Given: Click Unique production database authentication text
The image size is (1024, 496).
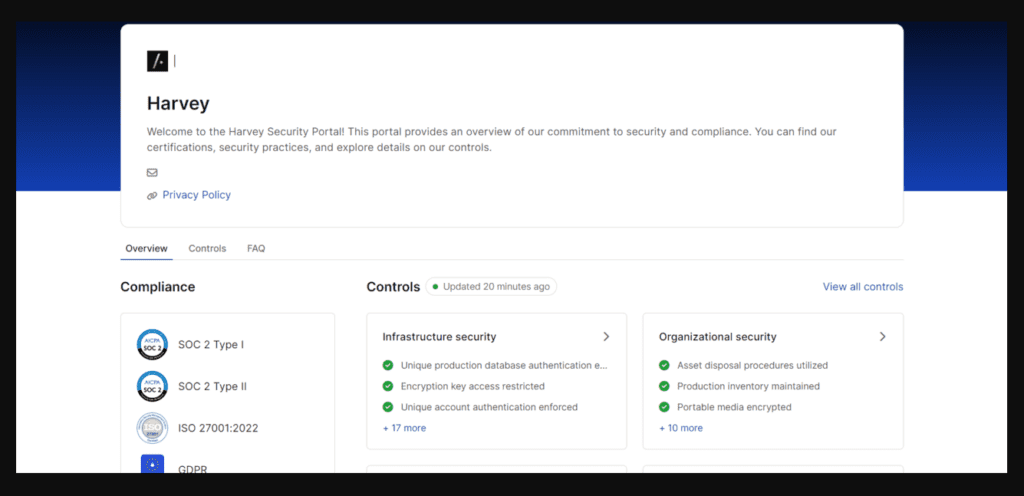Looking at the screenshot, I should click(504, 365).
